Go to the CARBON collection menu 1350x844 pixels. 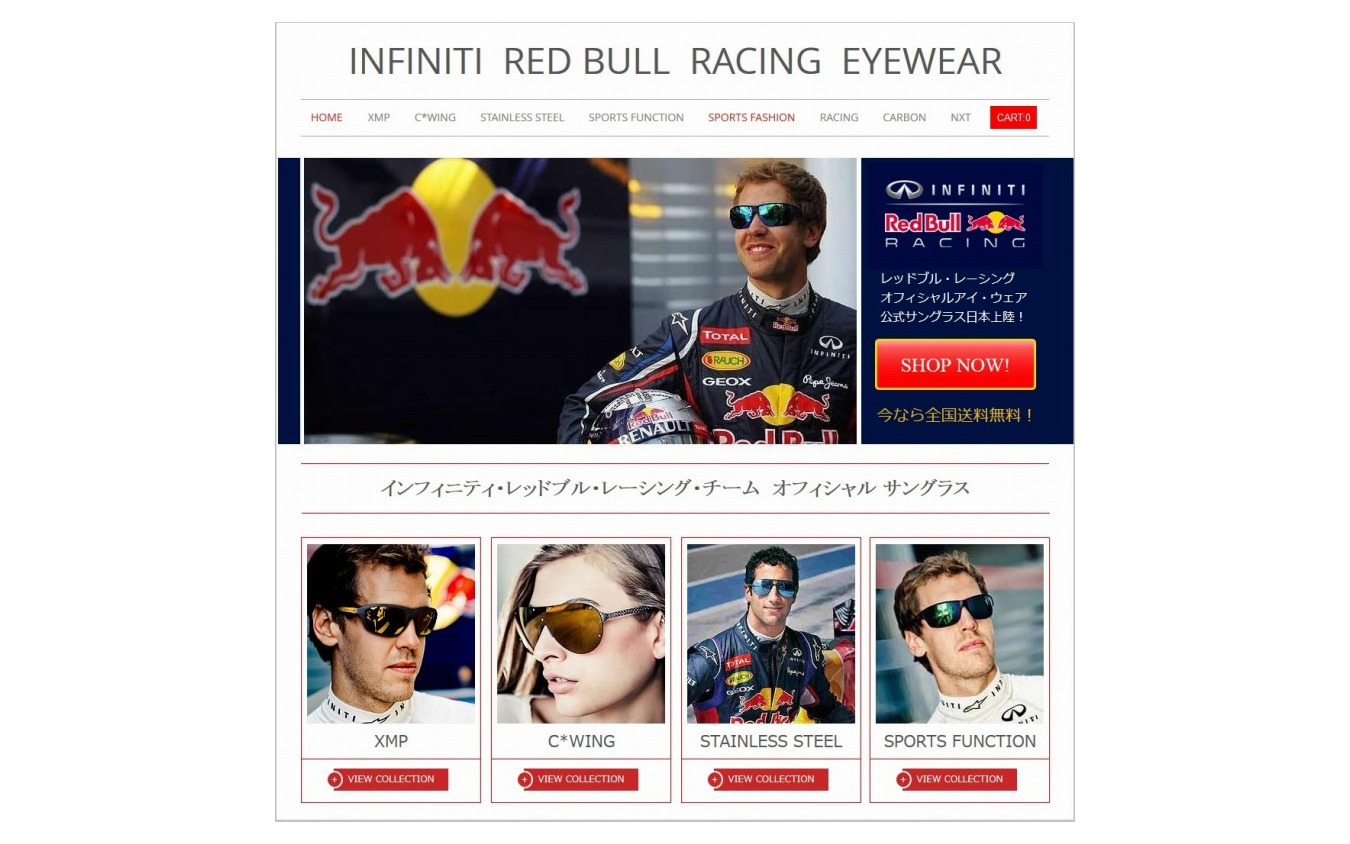coord(904,118)
